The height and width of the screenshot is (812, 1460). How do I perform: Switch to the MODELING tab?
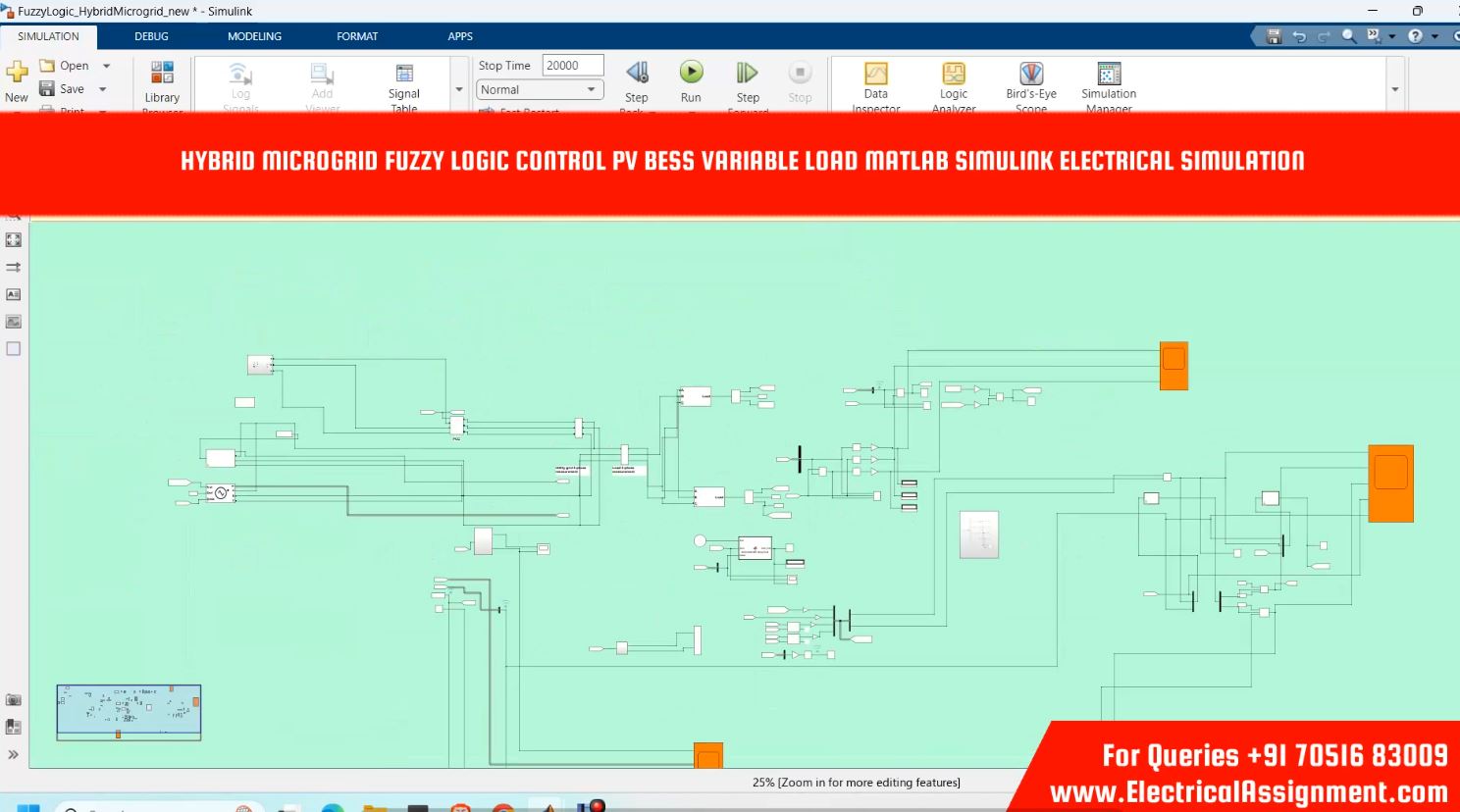(254, 36)
